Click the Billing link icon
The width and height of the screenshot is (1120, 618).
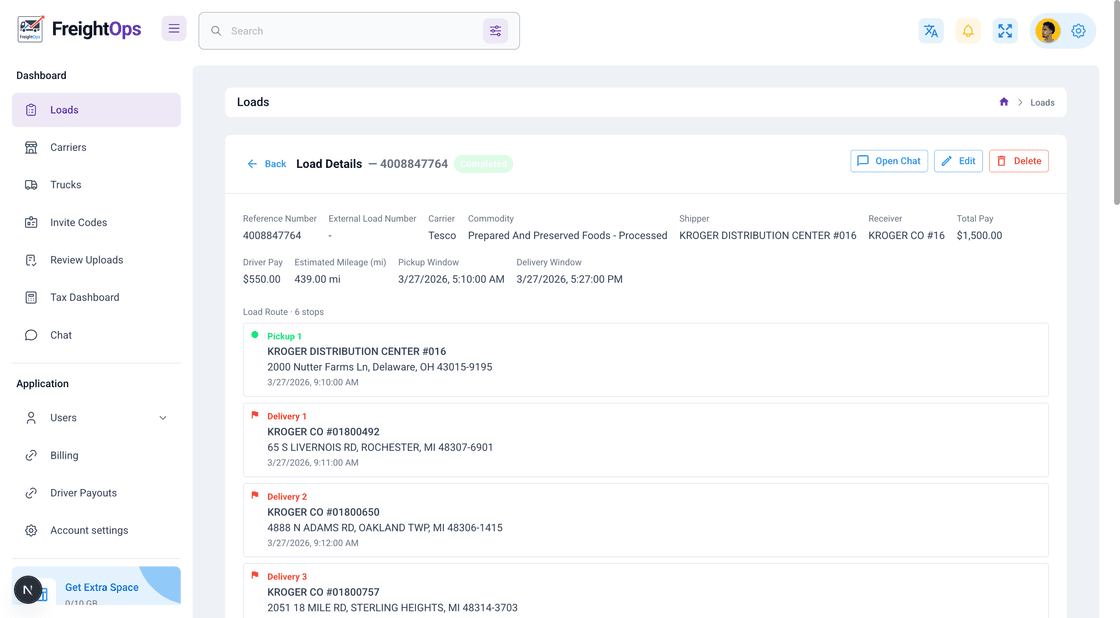point(31,455)
